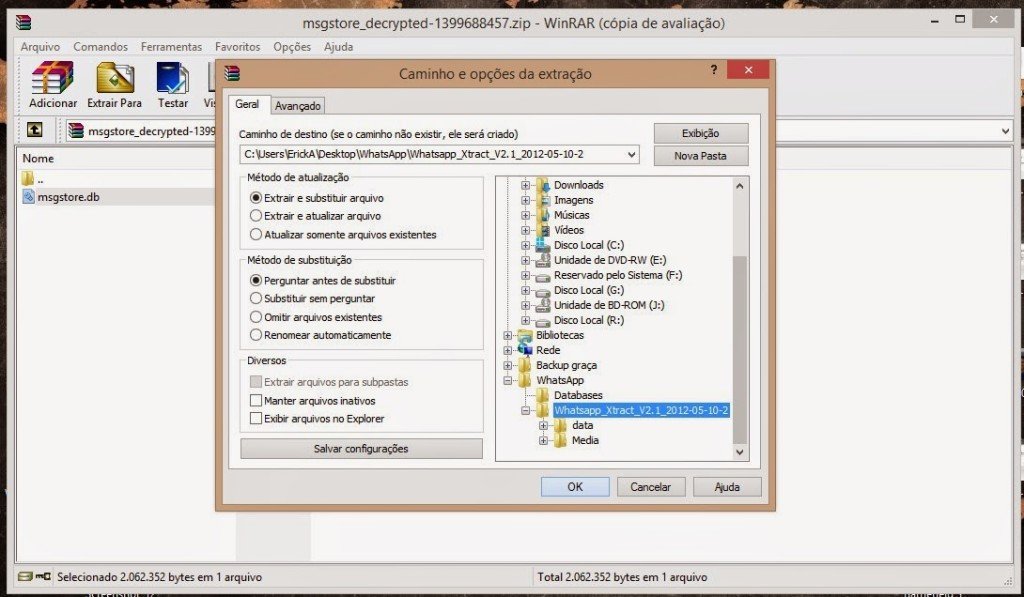This screenshot has width=1024, height=597.
Task: Select Músicas folder in tree
Action: (x=571, y=215)
